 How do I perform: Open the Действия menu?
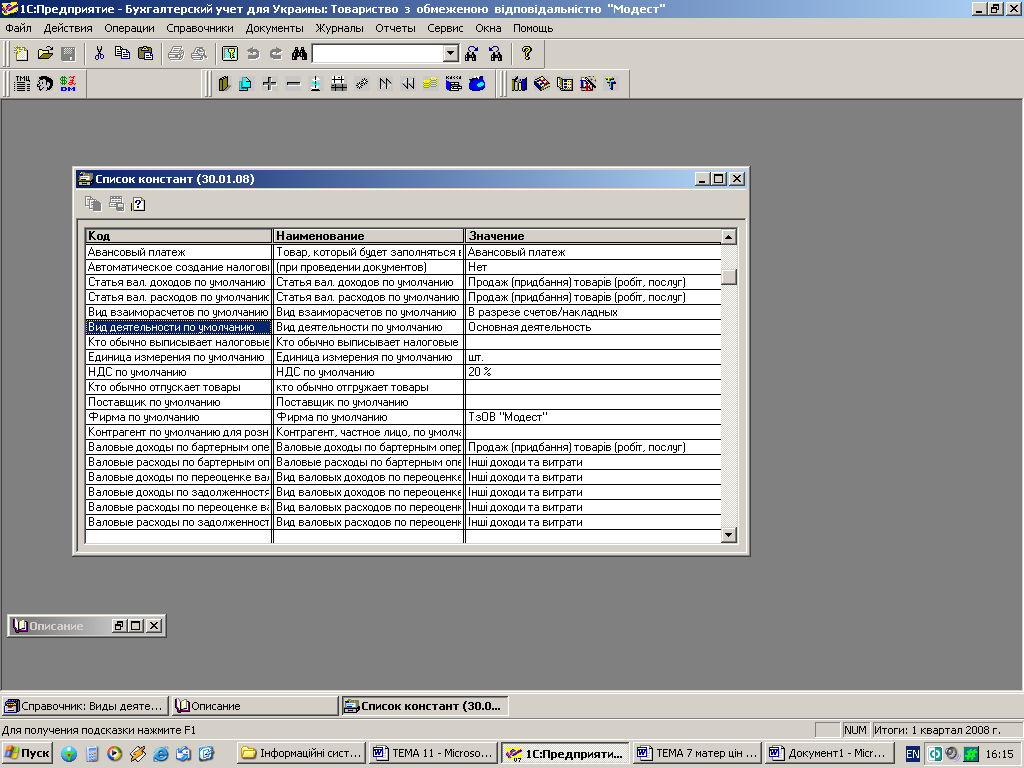(68, 28)
